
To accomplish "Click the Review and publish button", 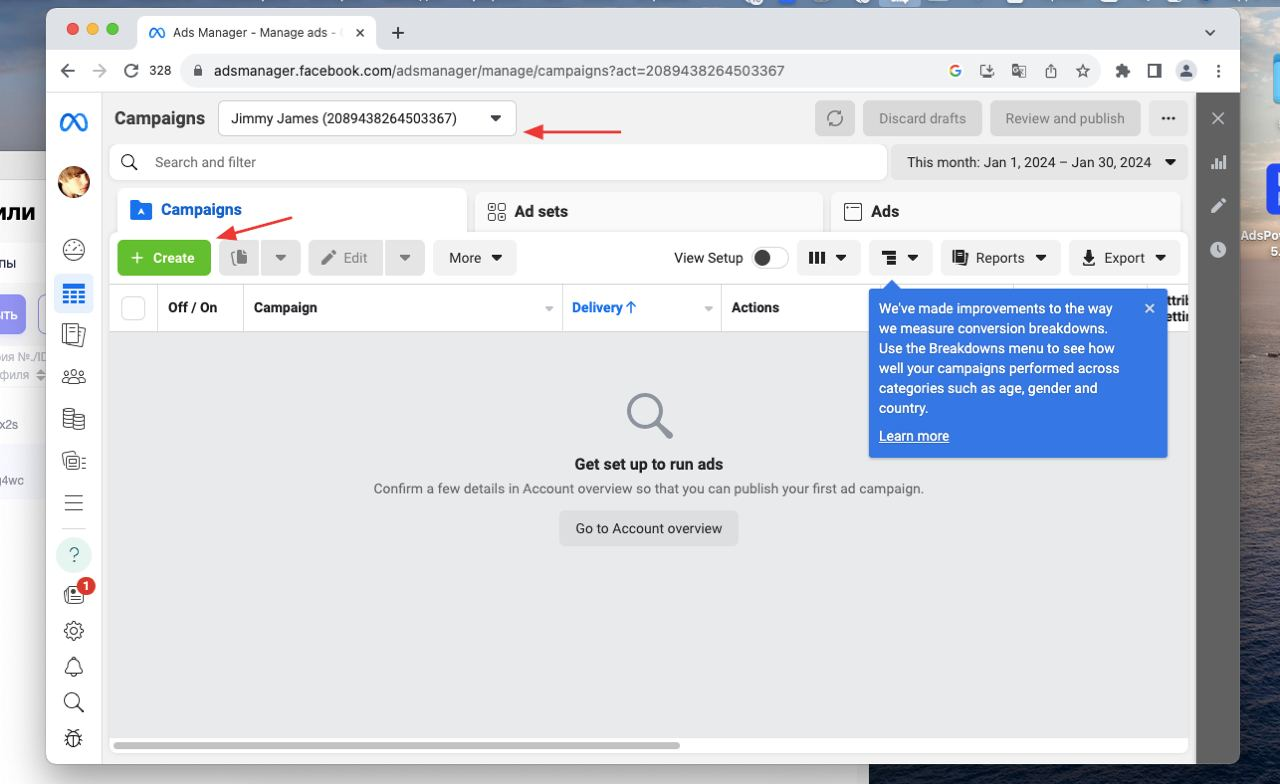I will click(x=1065, y=118).
